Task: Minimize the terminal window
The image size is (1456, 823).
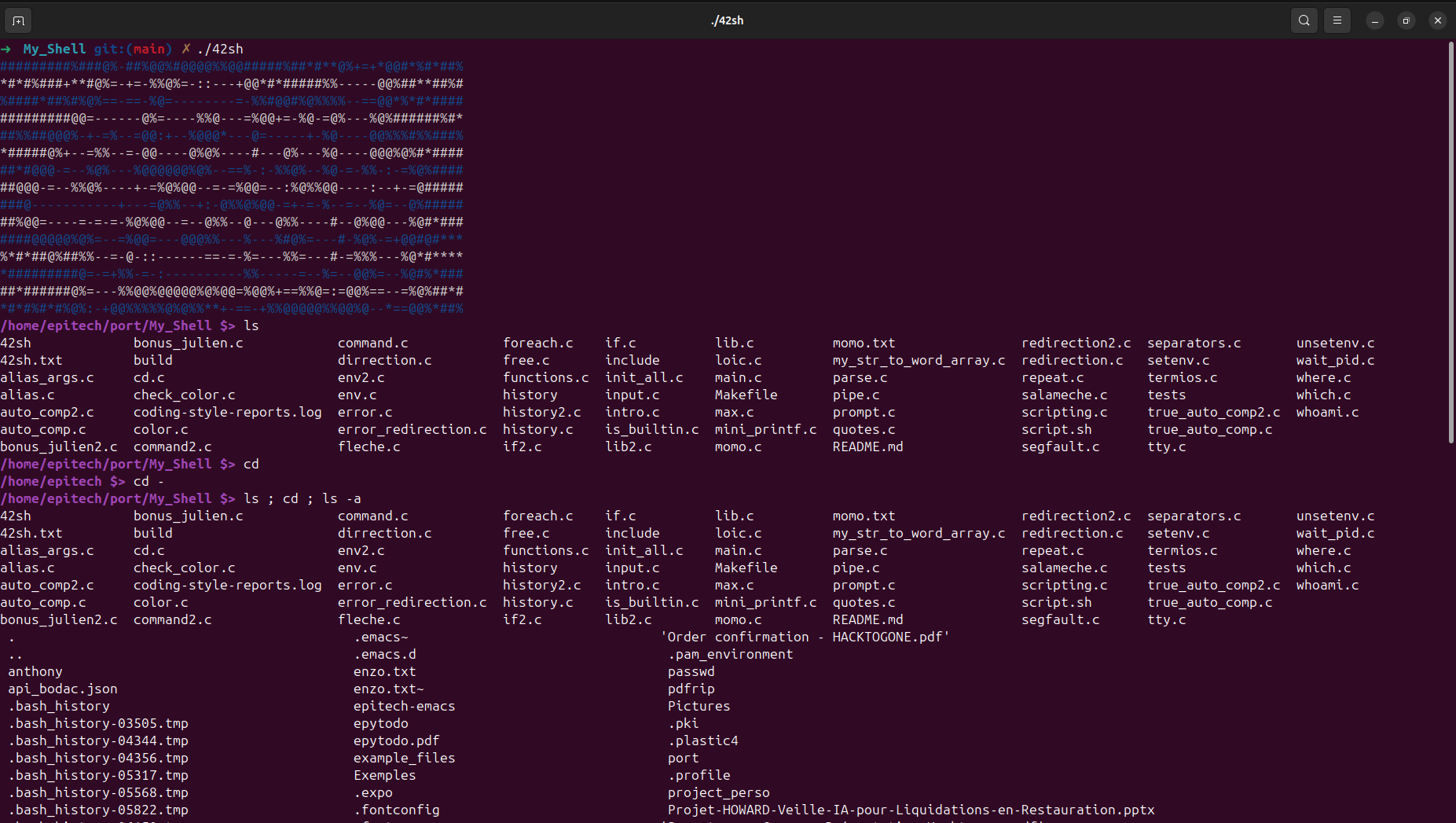Action: 1374,20
